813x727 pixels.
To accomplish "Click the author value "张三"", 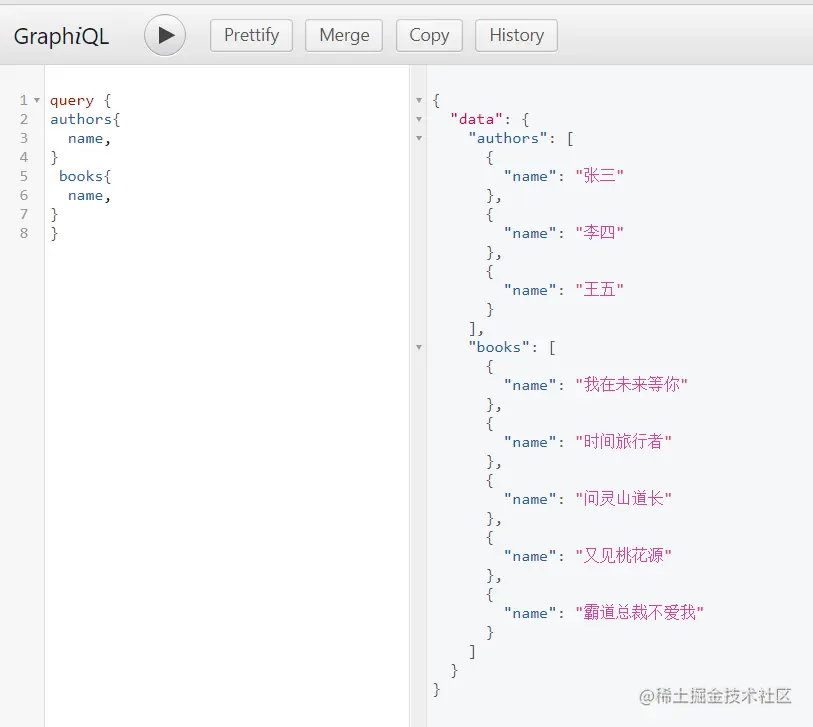I will [x=599, y=176].
